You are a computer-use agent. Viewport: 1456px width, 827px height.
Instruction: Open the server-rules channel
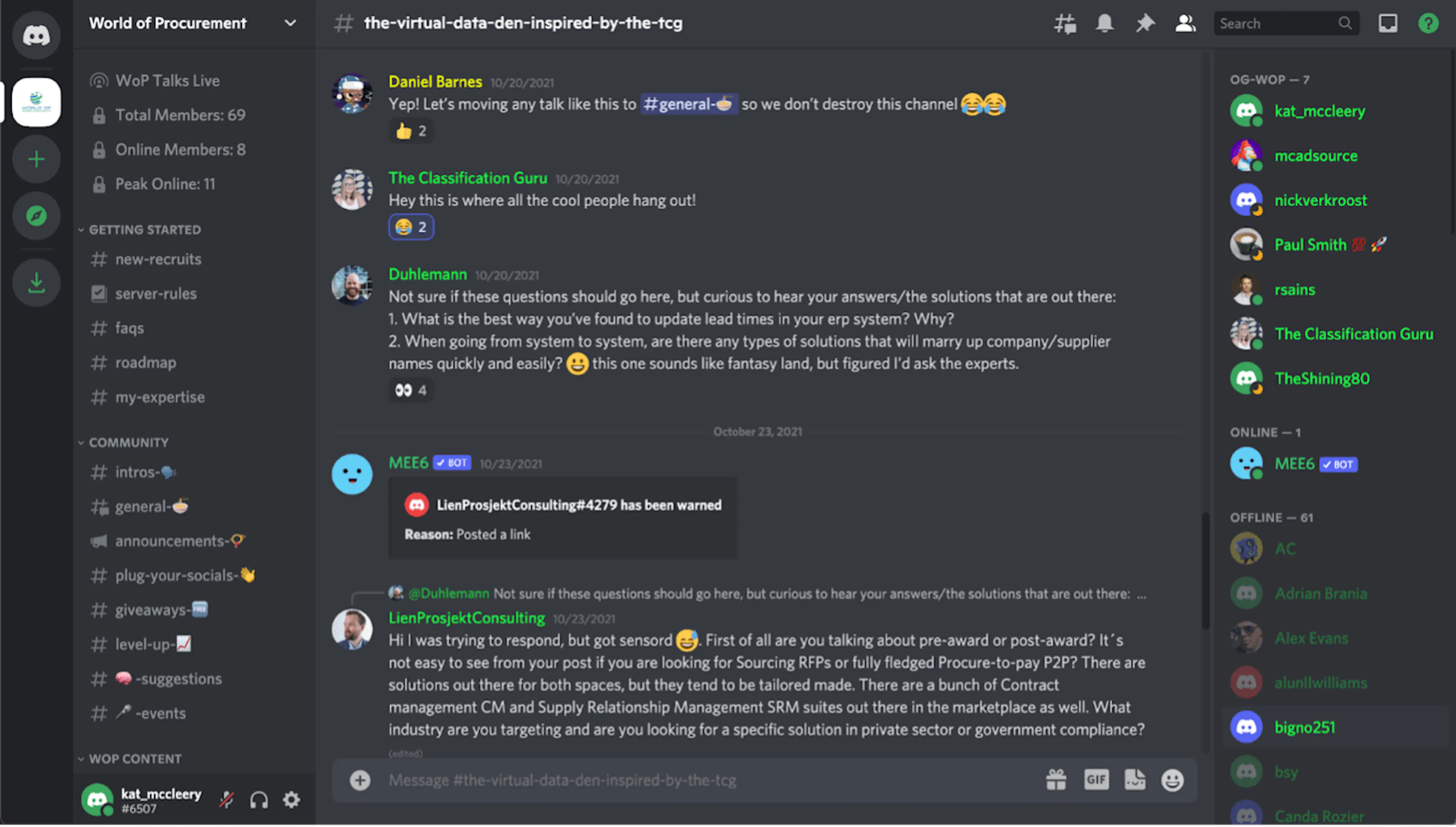[x=155, y=294]
